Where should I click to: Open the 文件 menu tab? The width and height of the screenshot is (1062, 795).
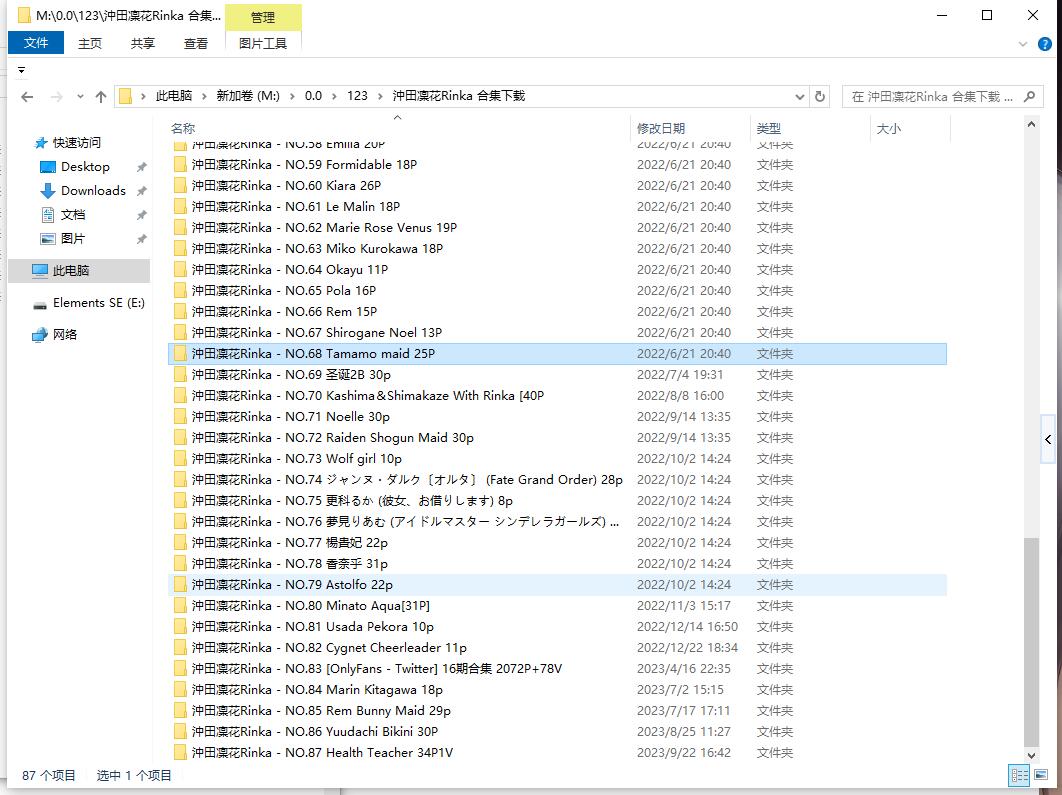[36, 43]
